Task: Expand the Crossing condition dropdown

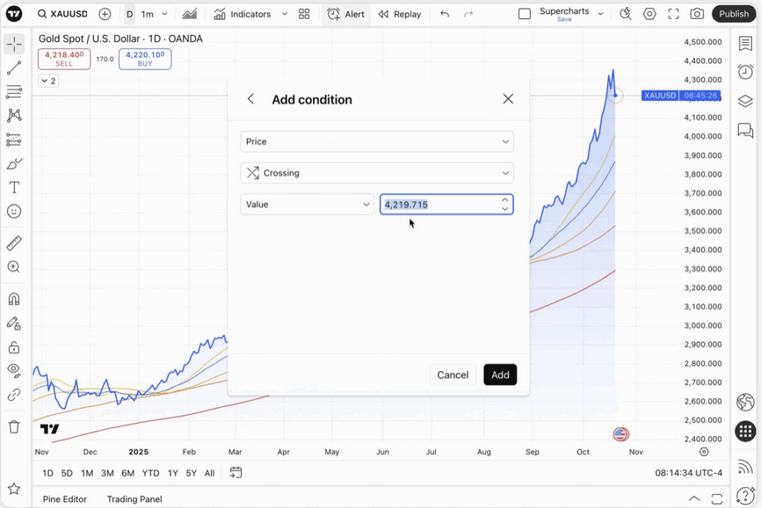Action: [377, 173]
